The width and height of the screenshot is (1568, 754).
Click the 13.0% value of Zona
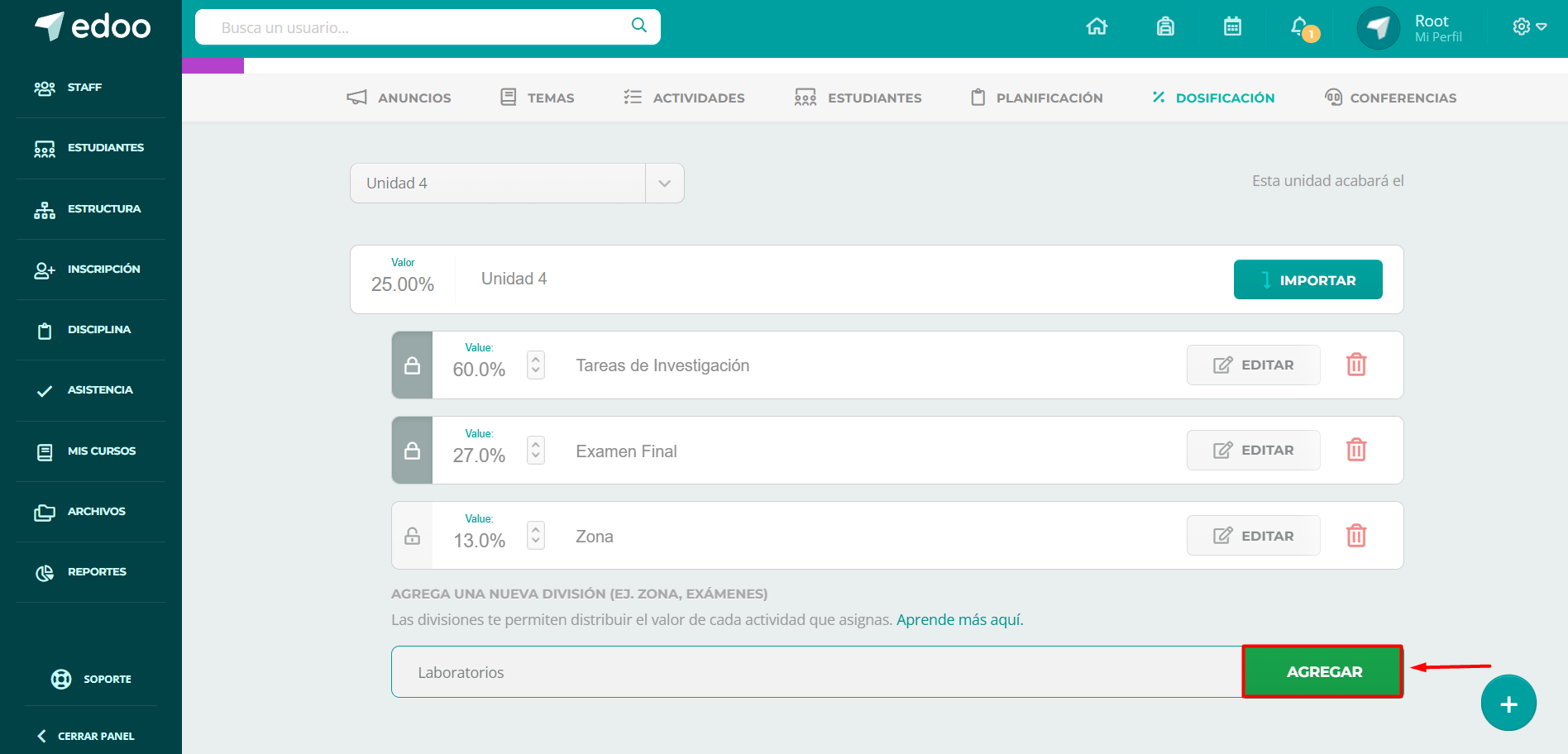[x=479, y=541]
